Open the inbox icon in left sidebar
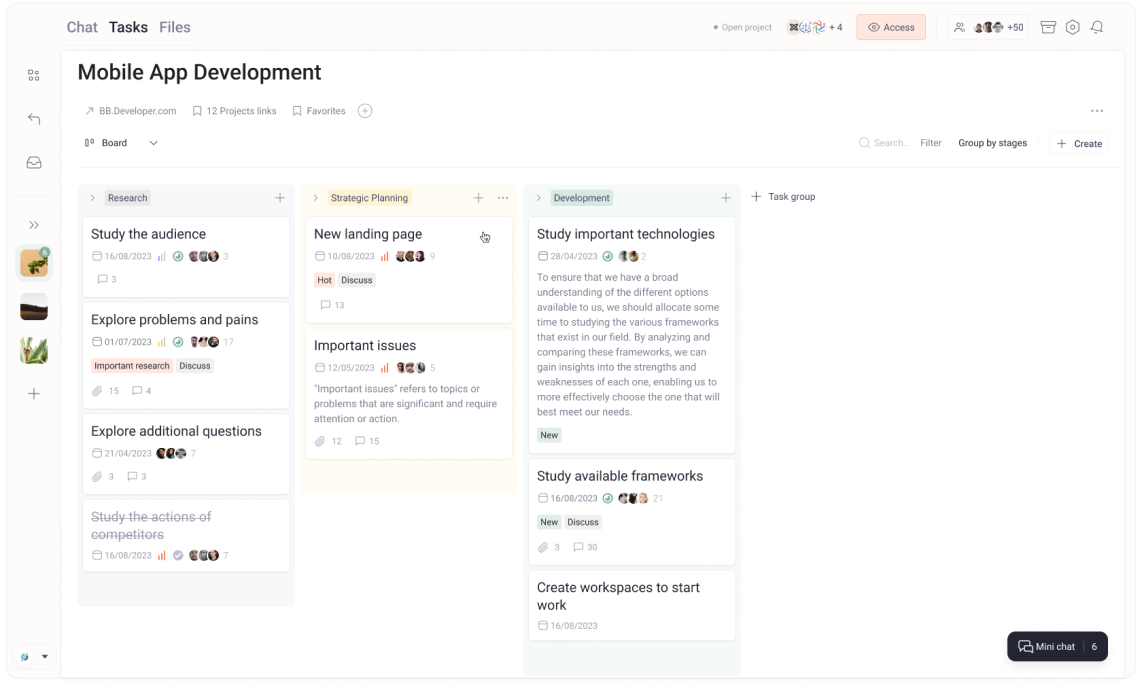Image resolution: width=1142 pixels, height=688 pixels. point(34,162)
